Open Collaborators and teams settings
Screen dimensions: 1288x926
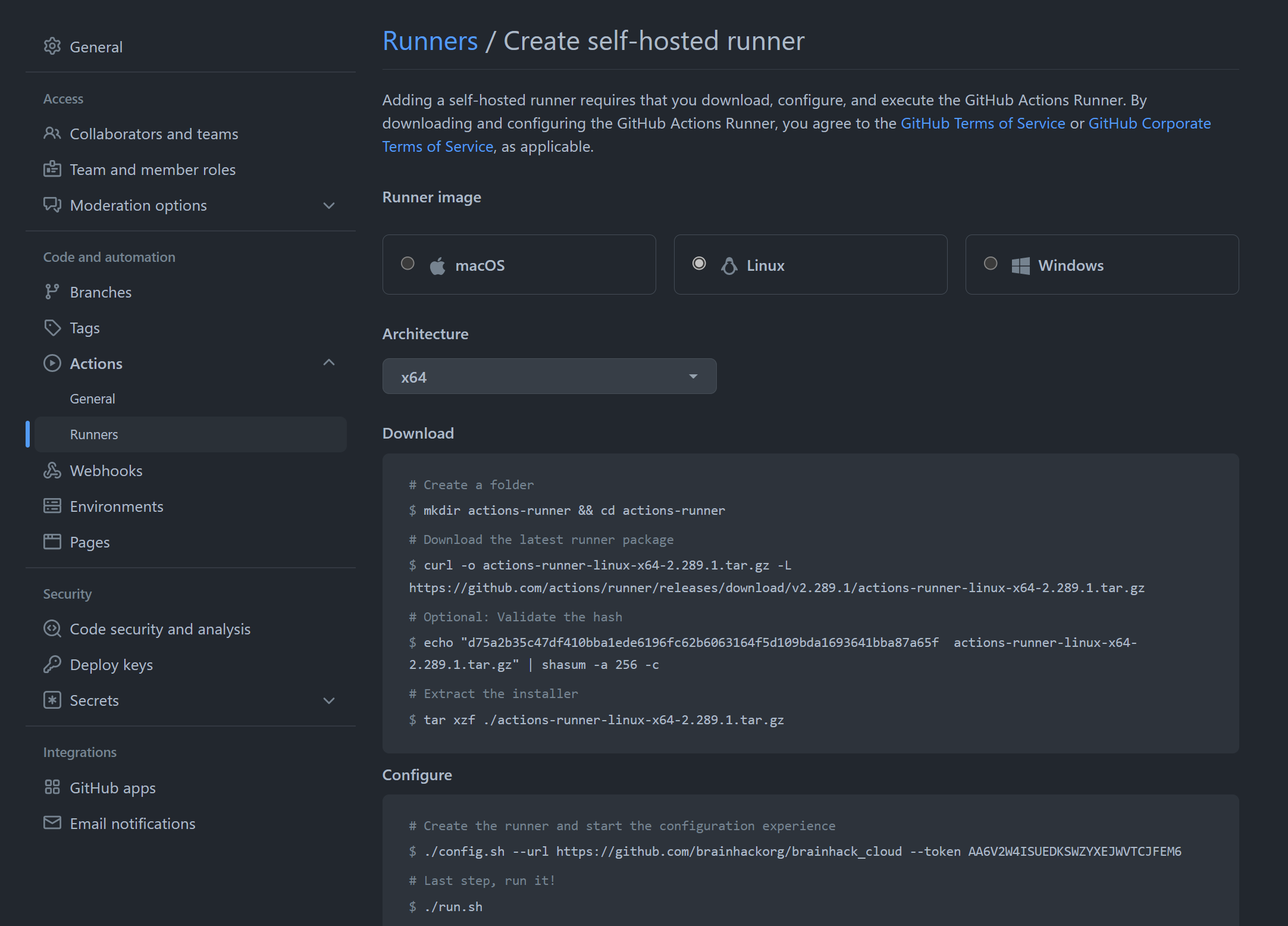pyautogui.click(x=154, y=134)
